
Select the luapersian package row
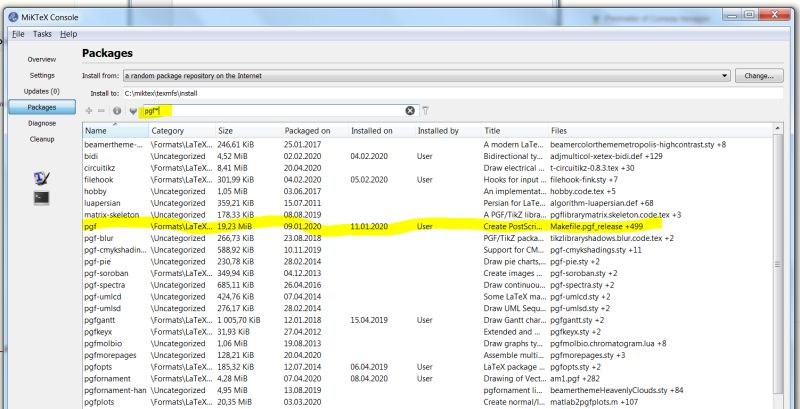(x=428, y=203)
